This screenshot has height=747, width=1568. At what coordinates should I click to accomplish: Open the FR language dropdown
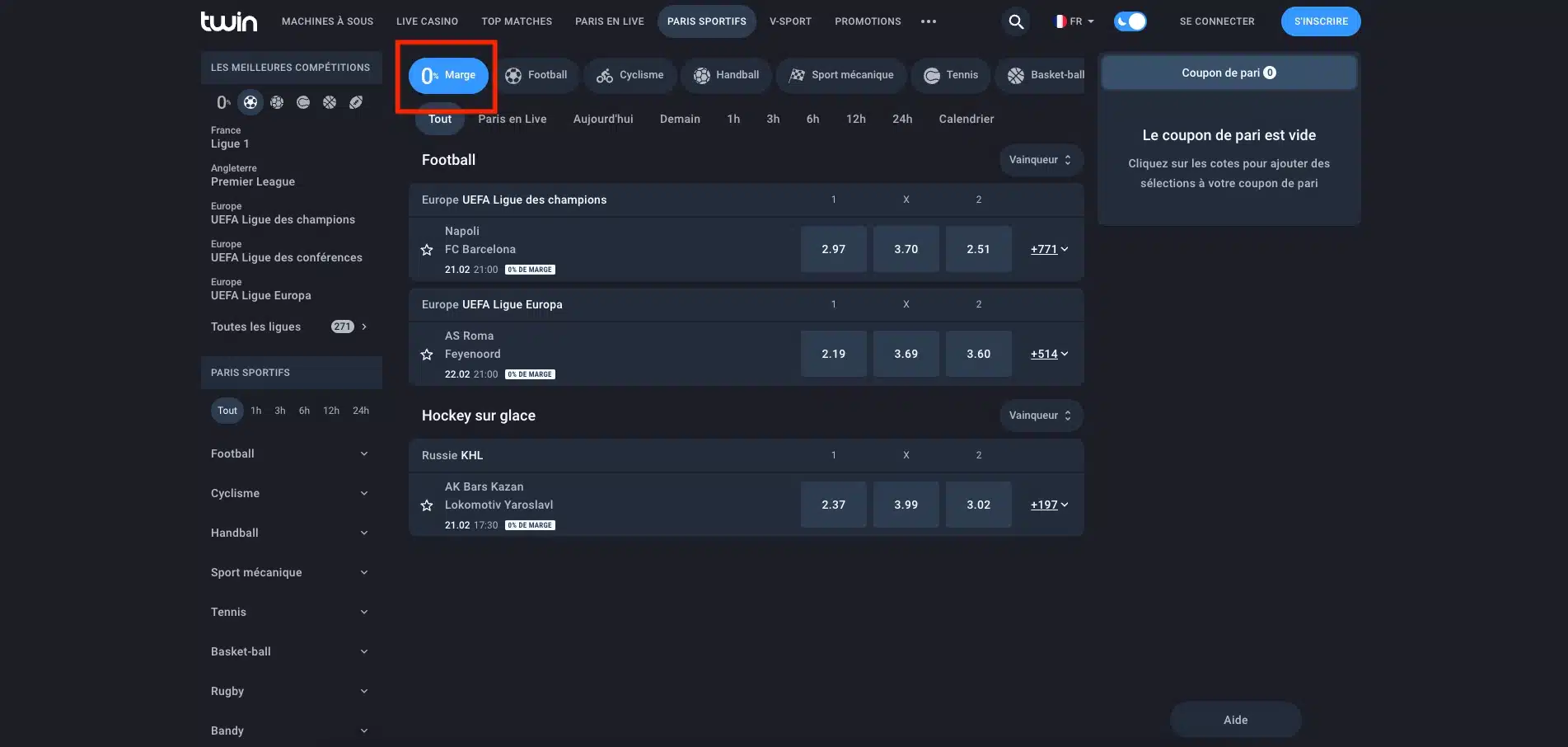1074,21
